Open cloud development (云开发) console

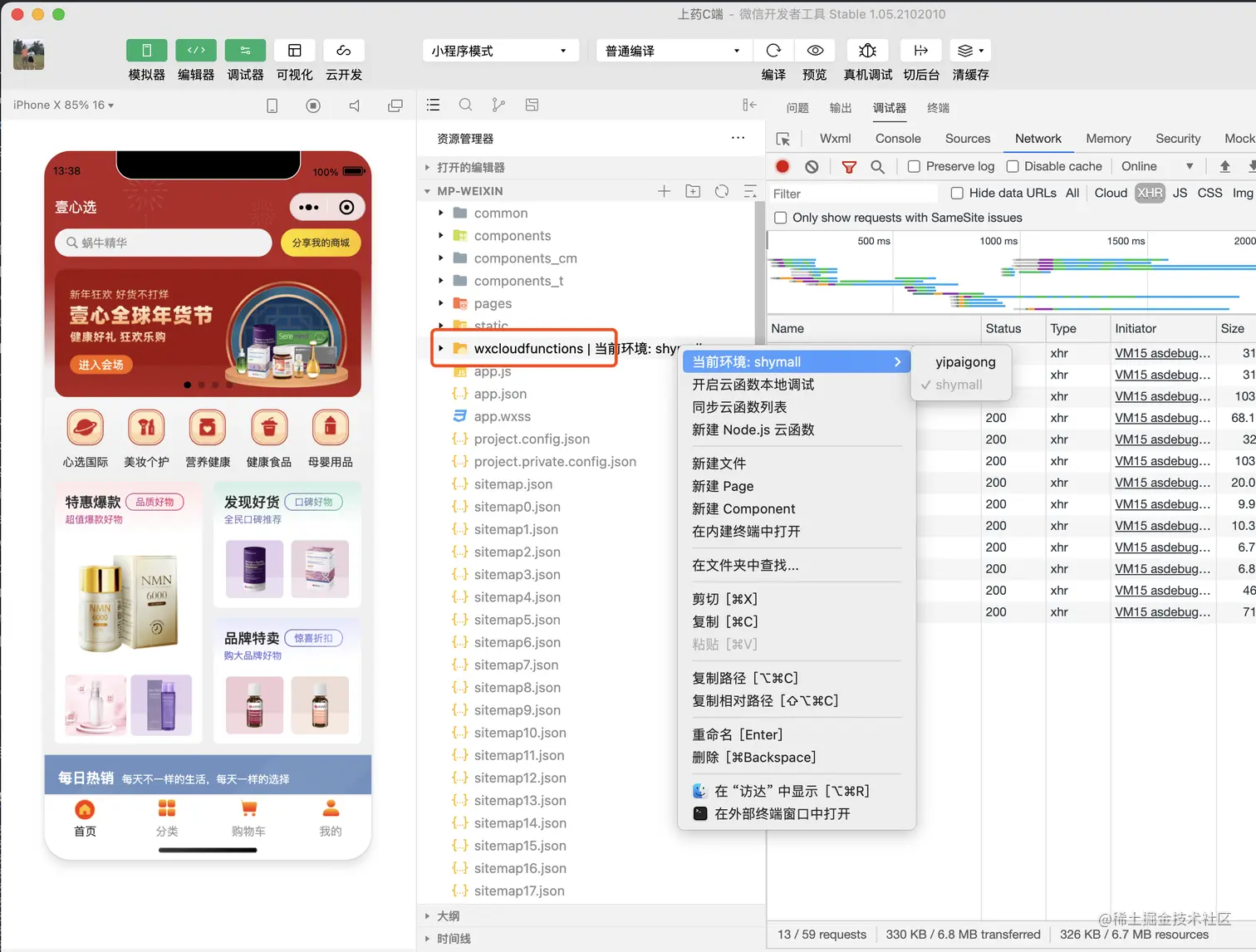pyautogui.click(x=344, y=50)
